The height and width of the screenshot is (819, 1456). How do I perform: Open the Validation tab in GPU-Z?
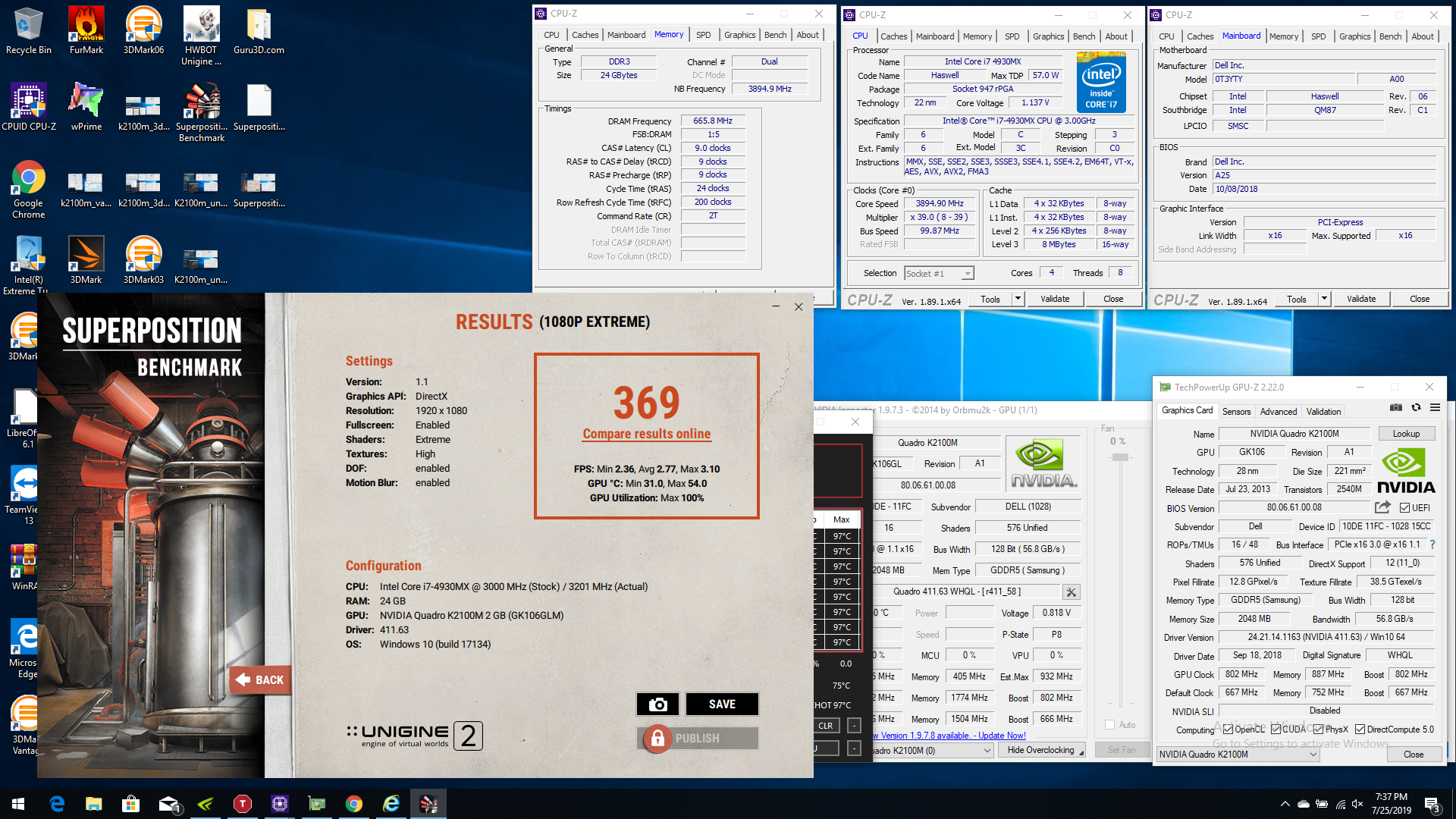click(1323, 412)
